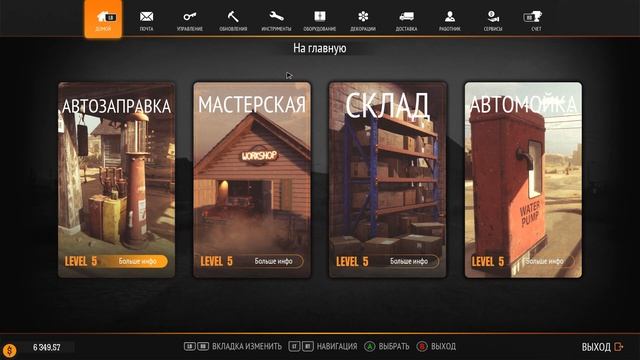
Task: Click the НАВИГАЦИЯ hint text
Action: [337, 347]
